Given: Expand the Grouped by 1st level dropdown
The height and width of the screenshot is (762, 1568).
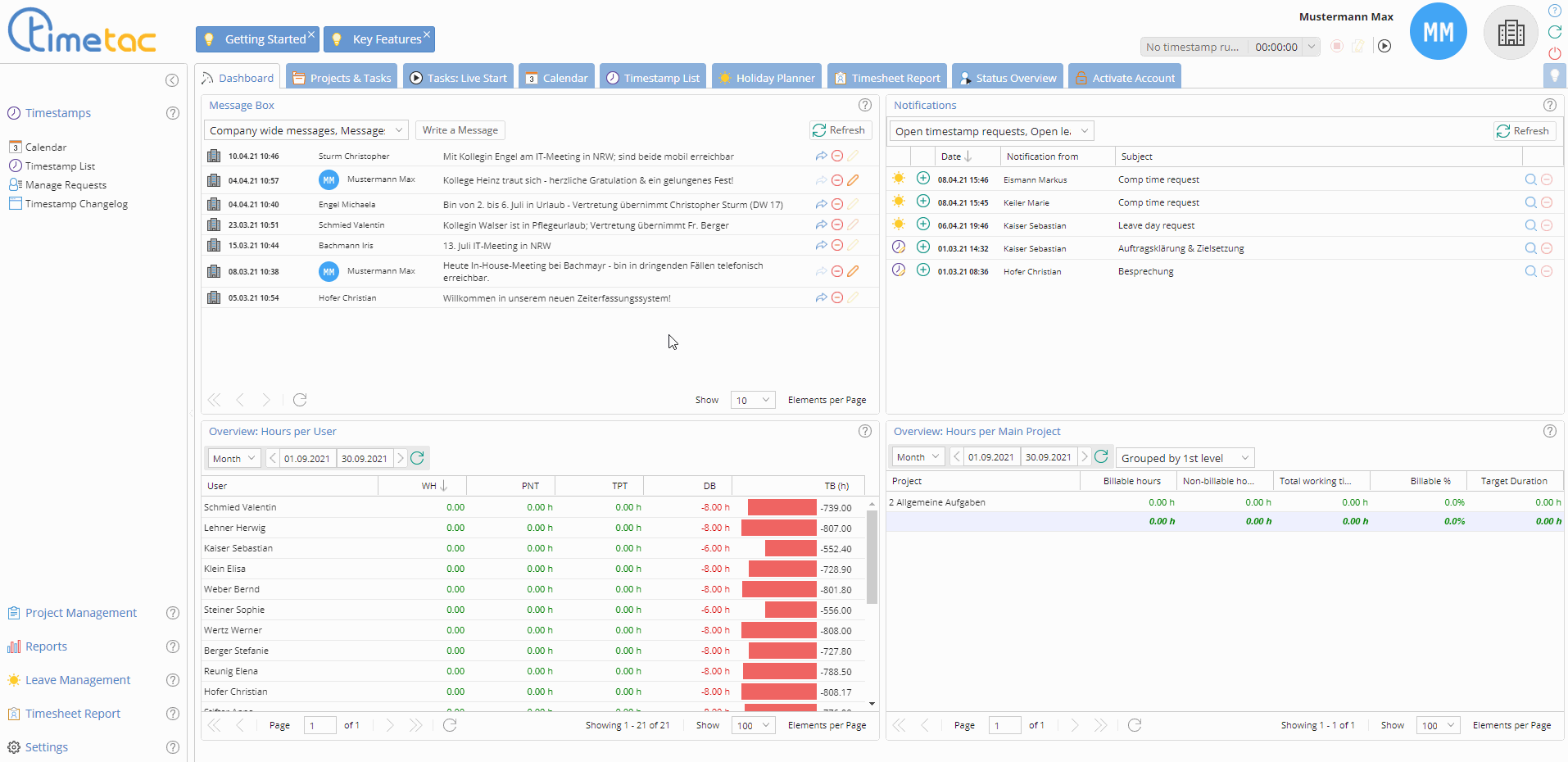Looking at the screenshot, I should pyautogui.click(x=1185, y=458).
